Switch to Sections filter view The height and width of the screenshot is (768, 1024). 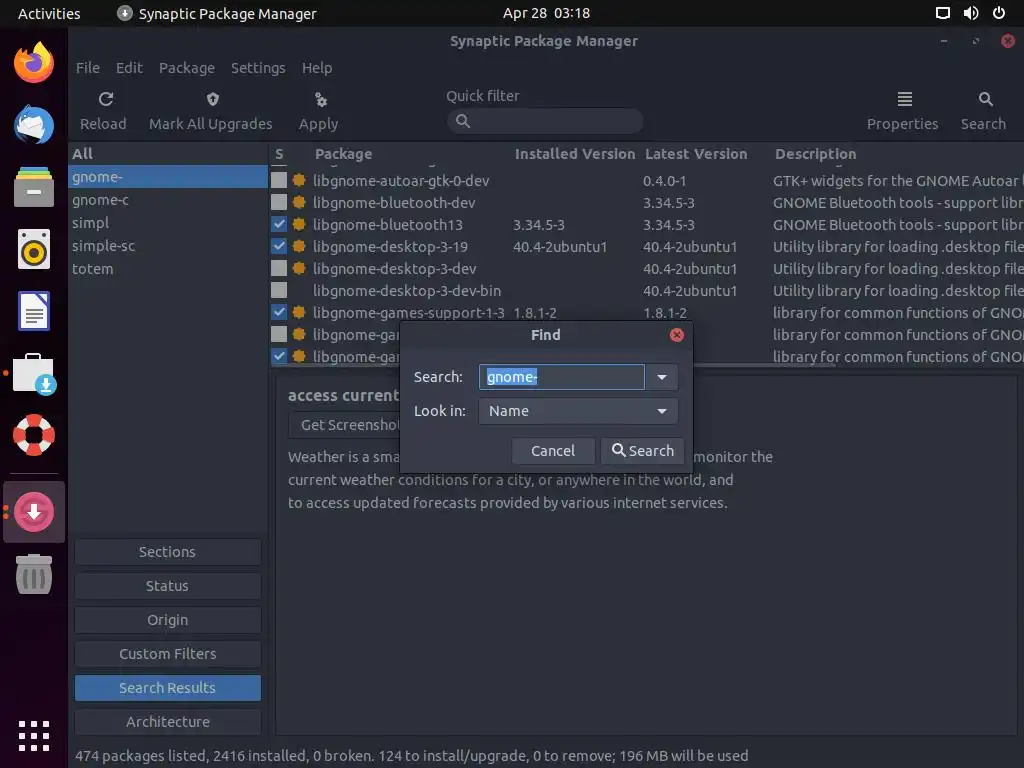pos(168,552)
